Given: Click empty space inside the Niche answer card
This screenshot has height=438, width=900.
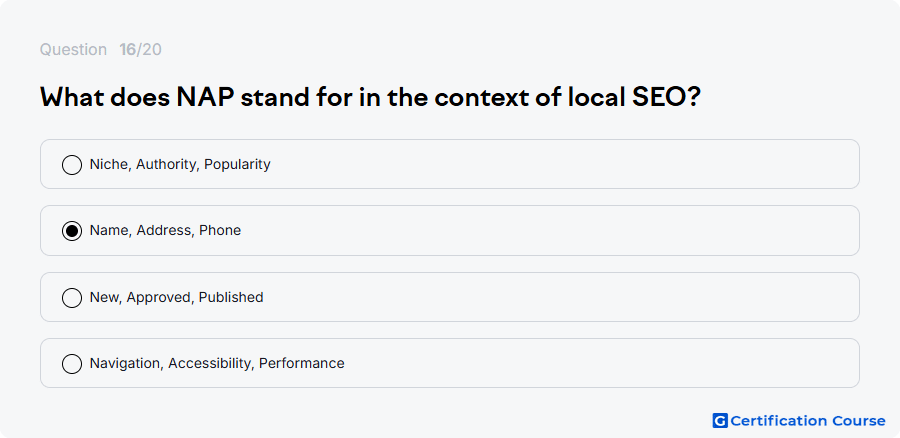Looking at the screenshot, I should 562,164.
